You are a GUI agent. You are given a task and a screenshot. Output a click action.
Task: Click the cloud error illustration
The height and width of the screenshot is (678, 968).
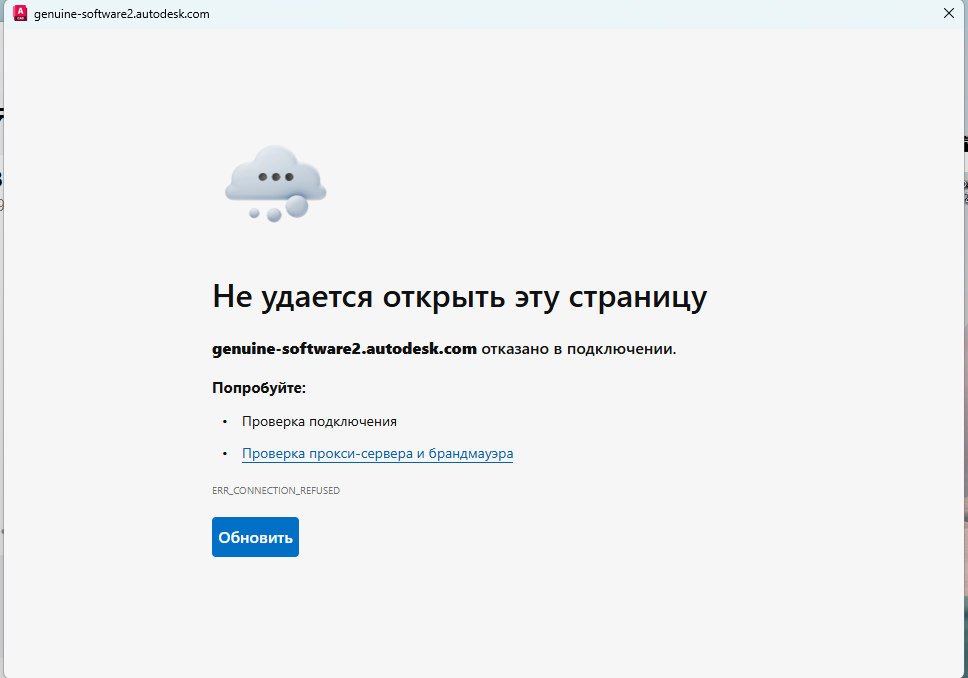[275, 183]
